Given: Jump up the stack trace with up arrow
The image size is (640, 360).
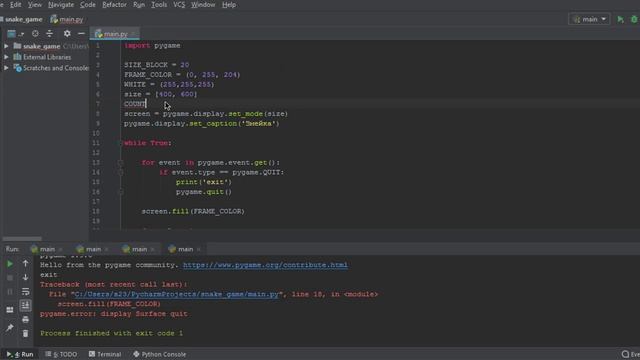Looking at the screenshot, I should pos(25,264).
